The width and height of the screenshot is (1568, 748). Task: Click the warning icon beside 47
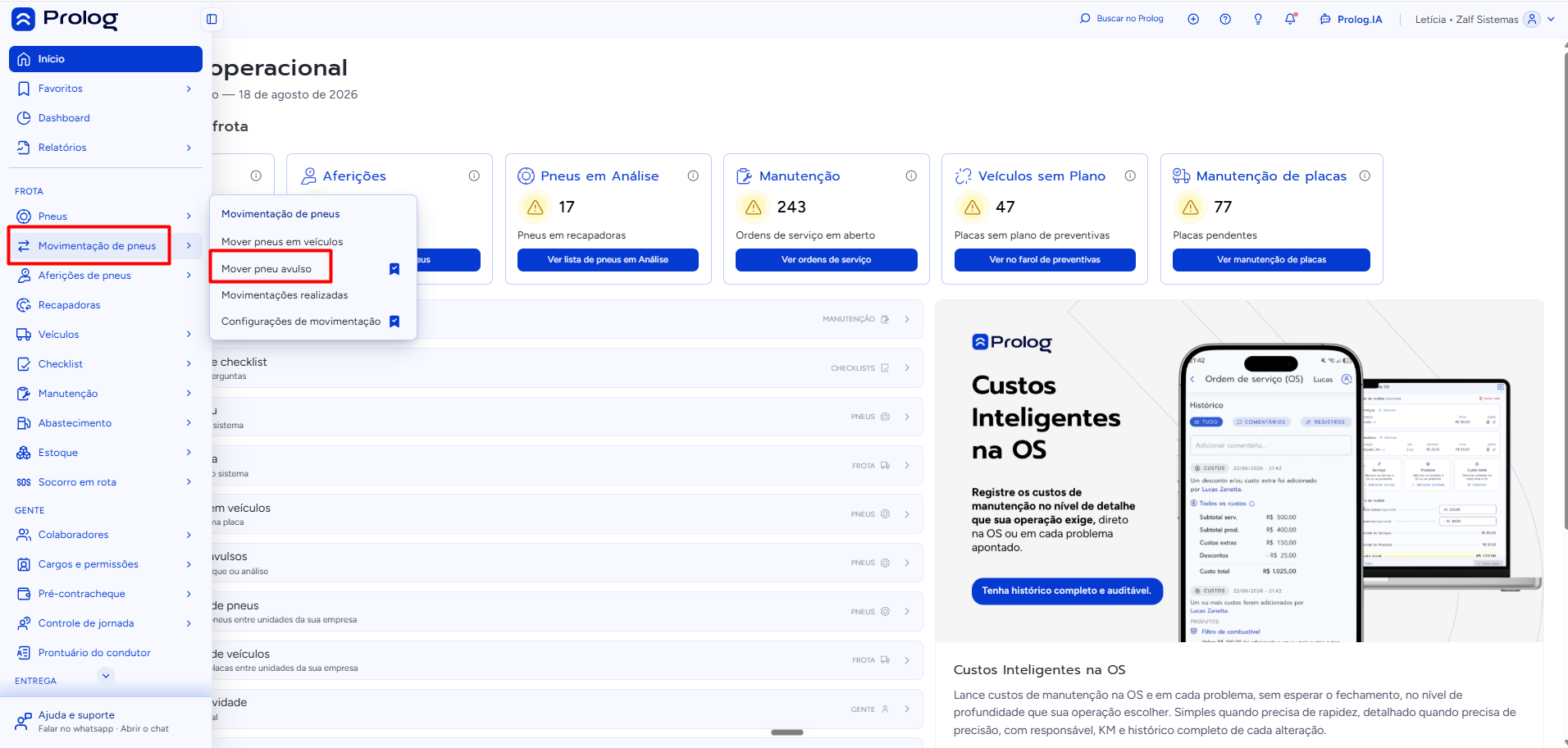(973, 208)
